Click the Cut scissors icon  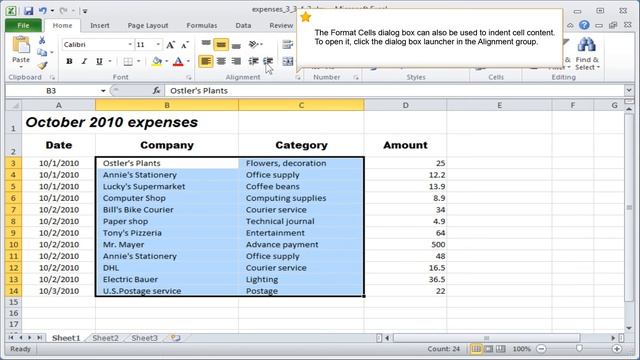point(42,40)
